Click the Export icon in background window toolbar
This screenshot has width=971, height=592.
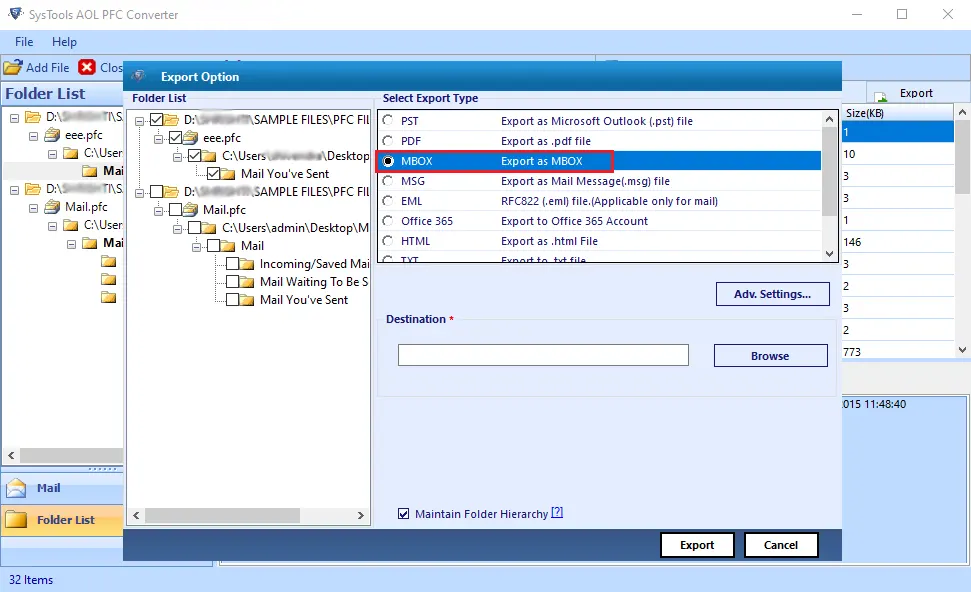[881, 96]
